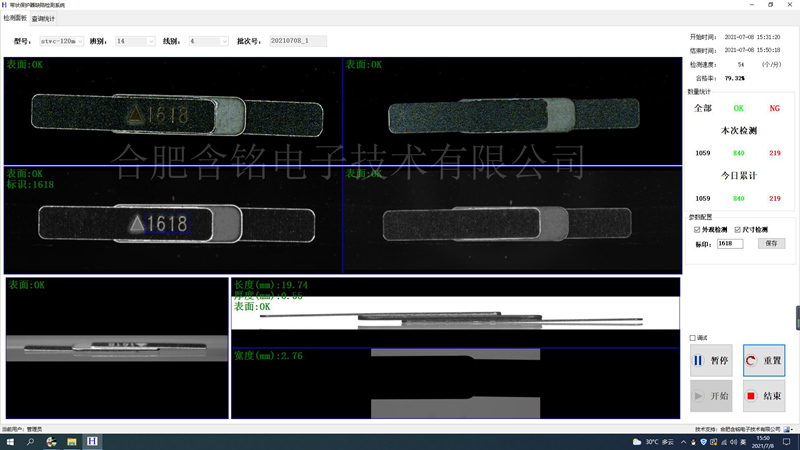Click the volume speaker tray icon

pyautogui.click(x=733, y=442)
